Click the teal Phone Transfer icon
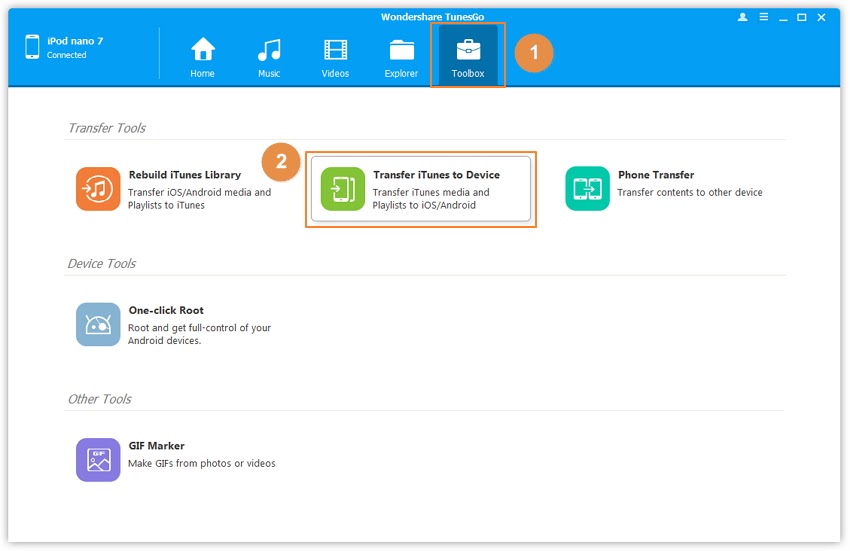850x551 pixels. [x=588, y=189]
